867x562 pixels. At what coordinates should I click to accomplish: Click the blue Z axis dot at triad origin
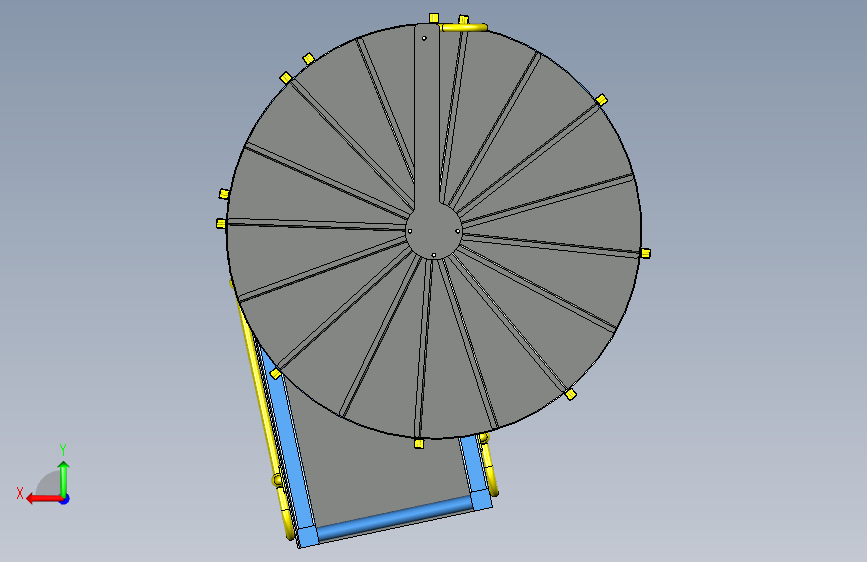(65, 499)
